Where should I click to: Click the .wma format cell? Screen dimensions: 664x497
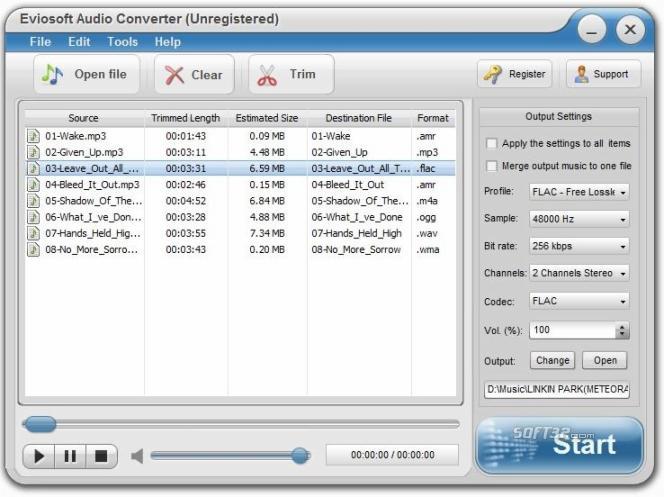[428, 250]
